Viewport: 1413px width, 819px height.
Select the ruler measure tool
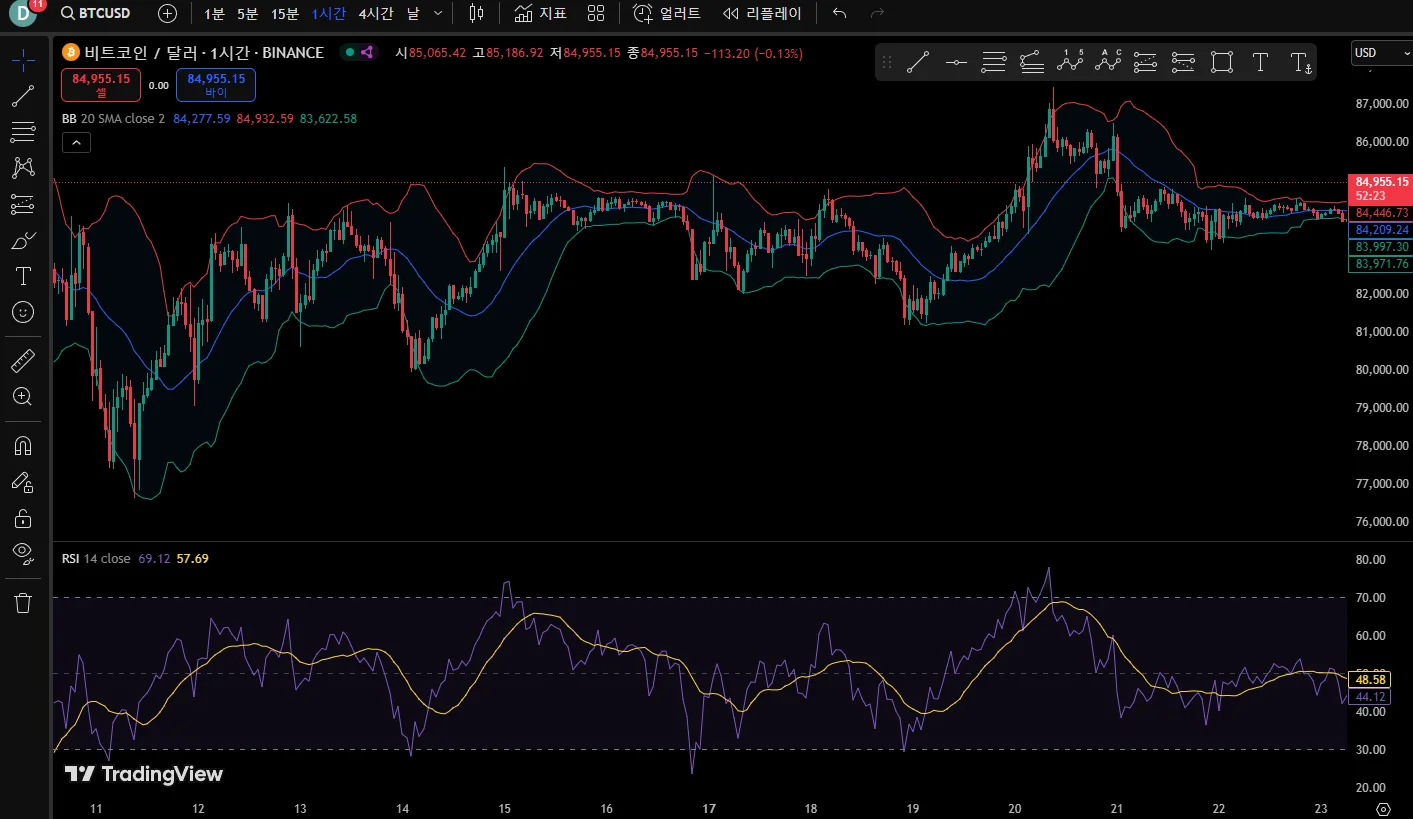[22, 361]
